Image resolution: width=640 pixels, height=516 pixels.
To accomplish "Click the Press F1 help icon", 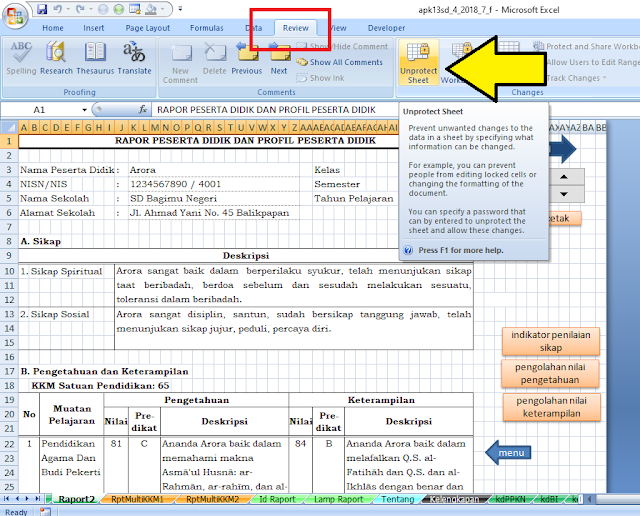I will [408, 250].
